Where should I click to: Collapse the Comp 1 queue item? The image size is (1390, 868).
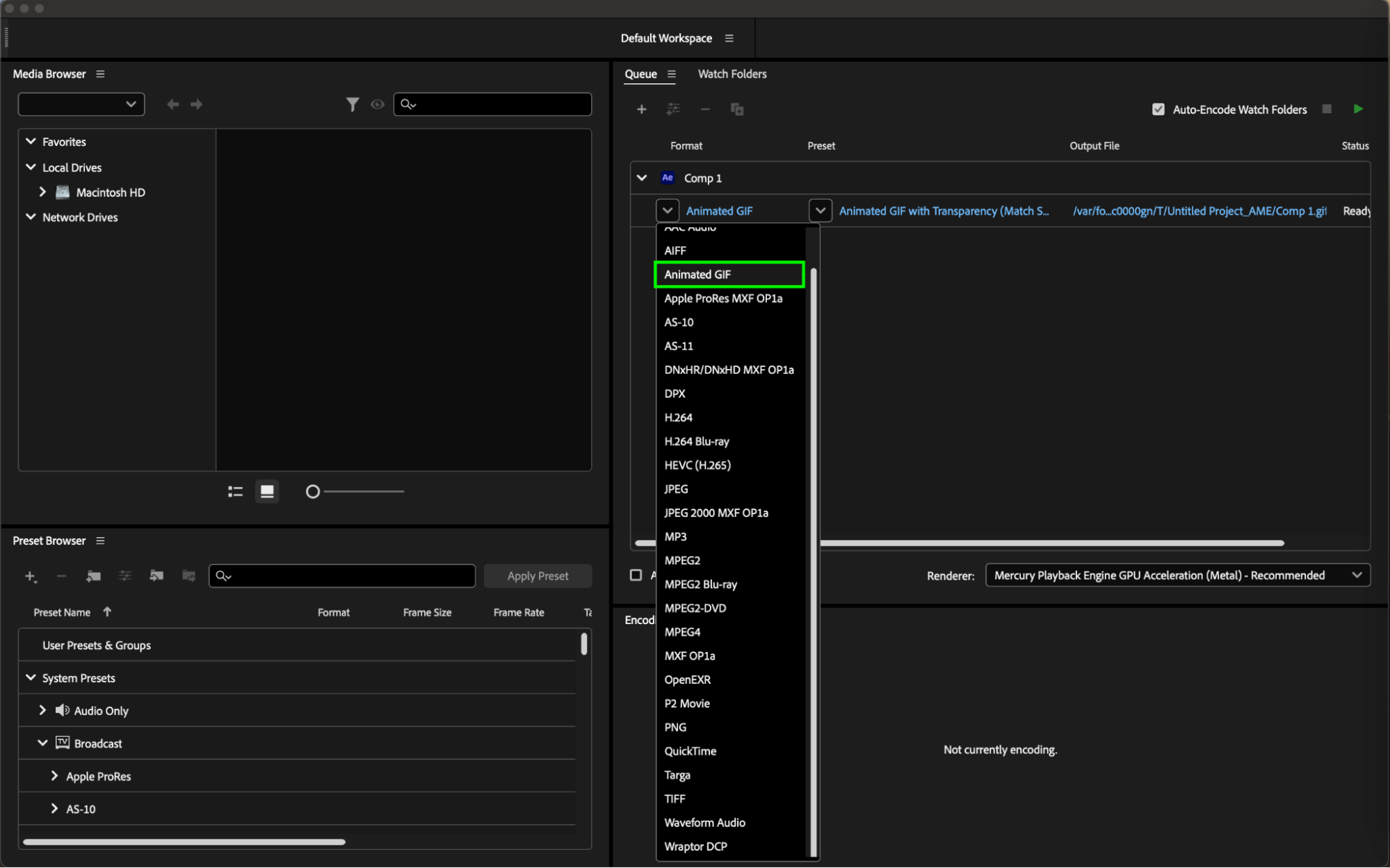click(642, 178)
